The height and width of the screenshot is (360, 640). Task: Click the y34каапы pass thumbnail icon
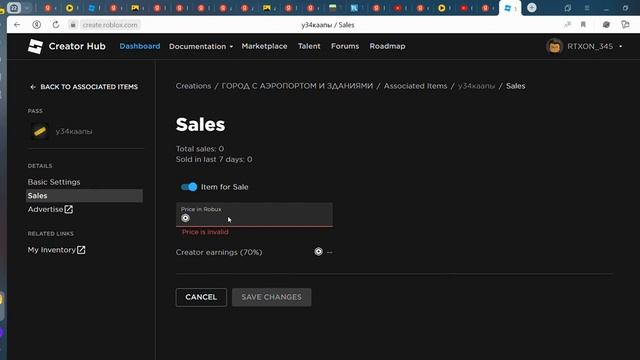pyautogui.click(x=40, y=131)
